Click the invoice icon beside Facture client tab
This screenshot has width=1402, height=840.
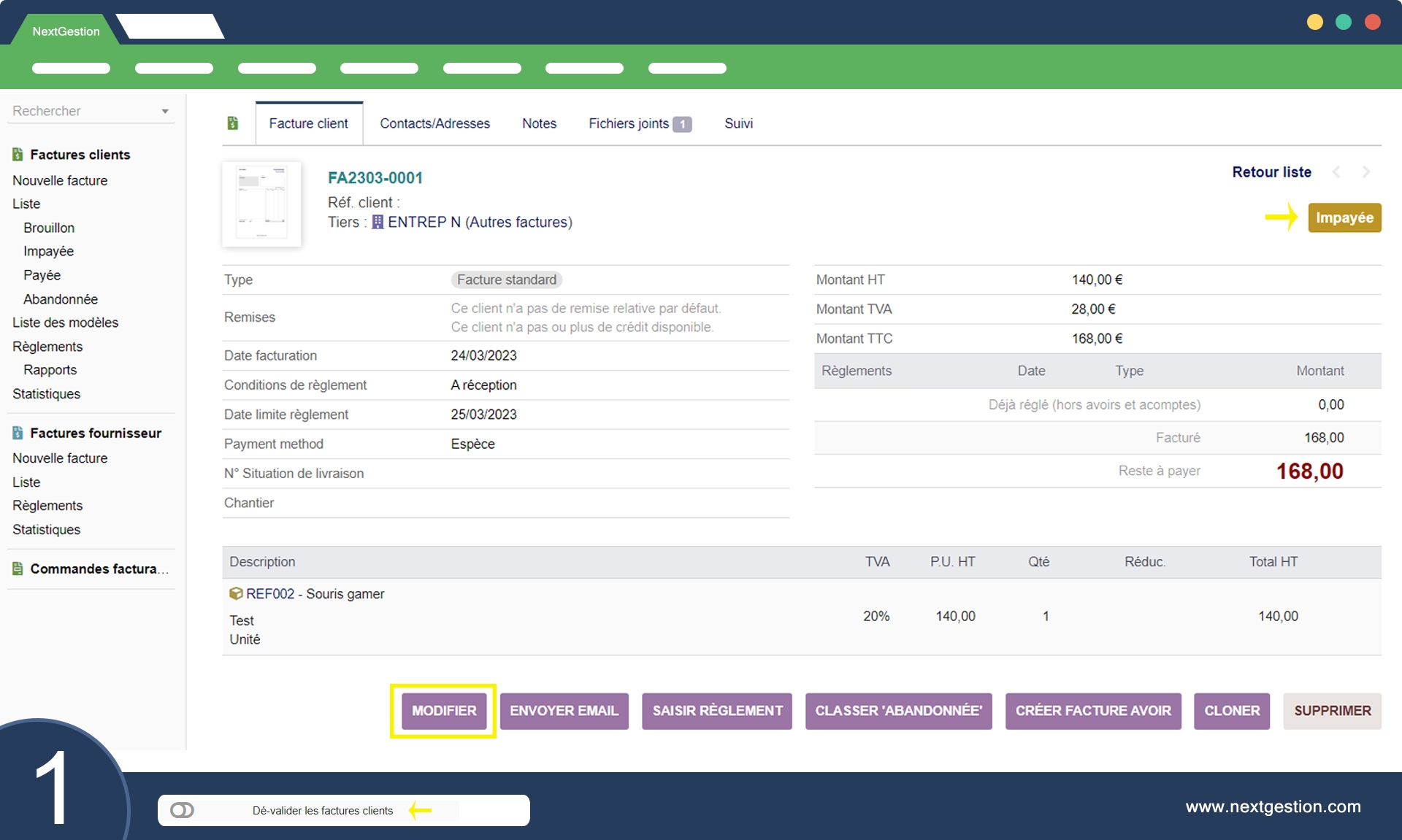(x=233, y=123)
